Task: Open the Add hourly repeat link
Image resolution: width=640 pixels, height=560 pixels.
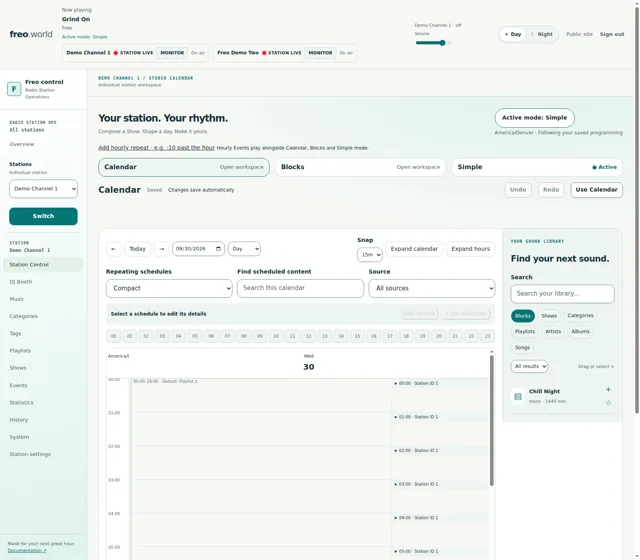Action: pos(156,148)
